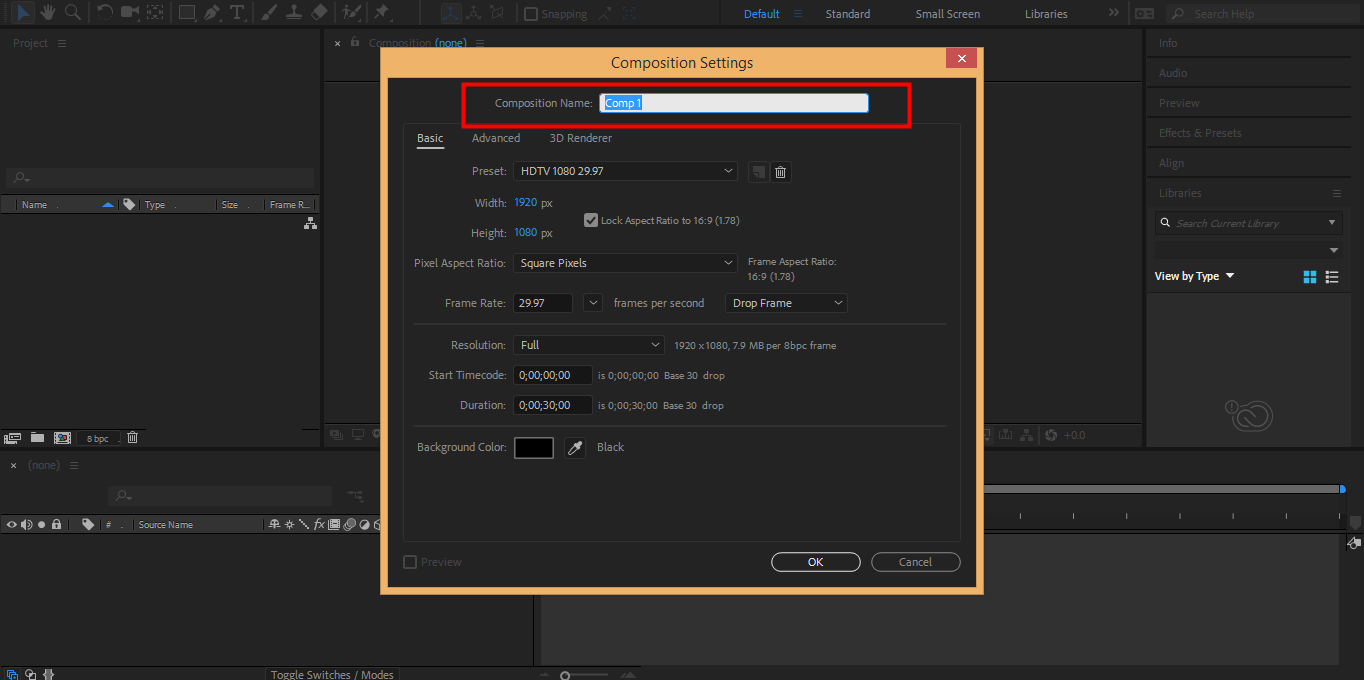Select the Zoom magnifier tool
Screen dimensions: 1364x680
pyautogui.click(x=73, y=13)
